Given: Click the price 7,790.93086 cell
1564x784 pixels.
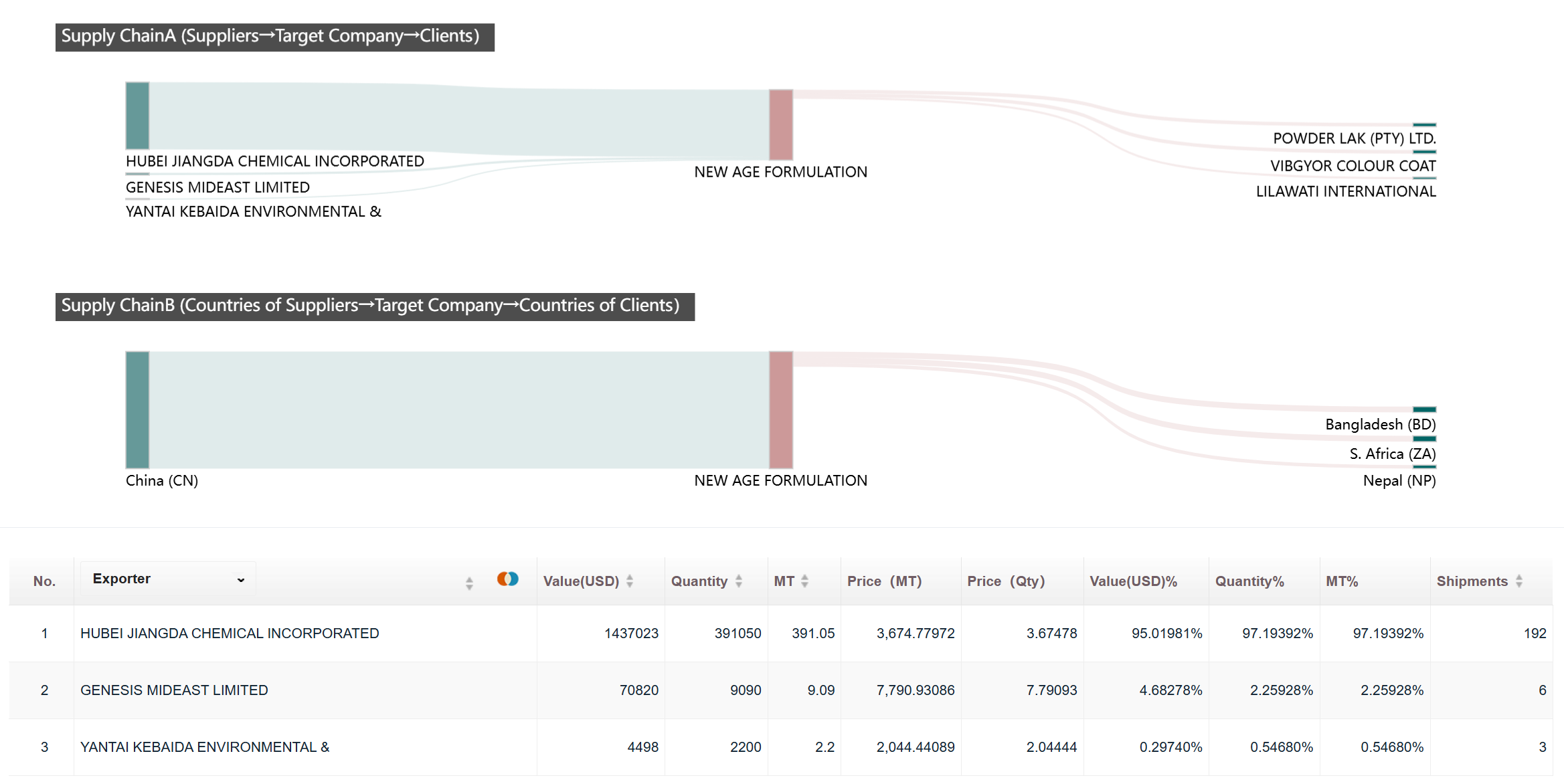Looking at the screenshot, I should [916, 690].
